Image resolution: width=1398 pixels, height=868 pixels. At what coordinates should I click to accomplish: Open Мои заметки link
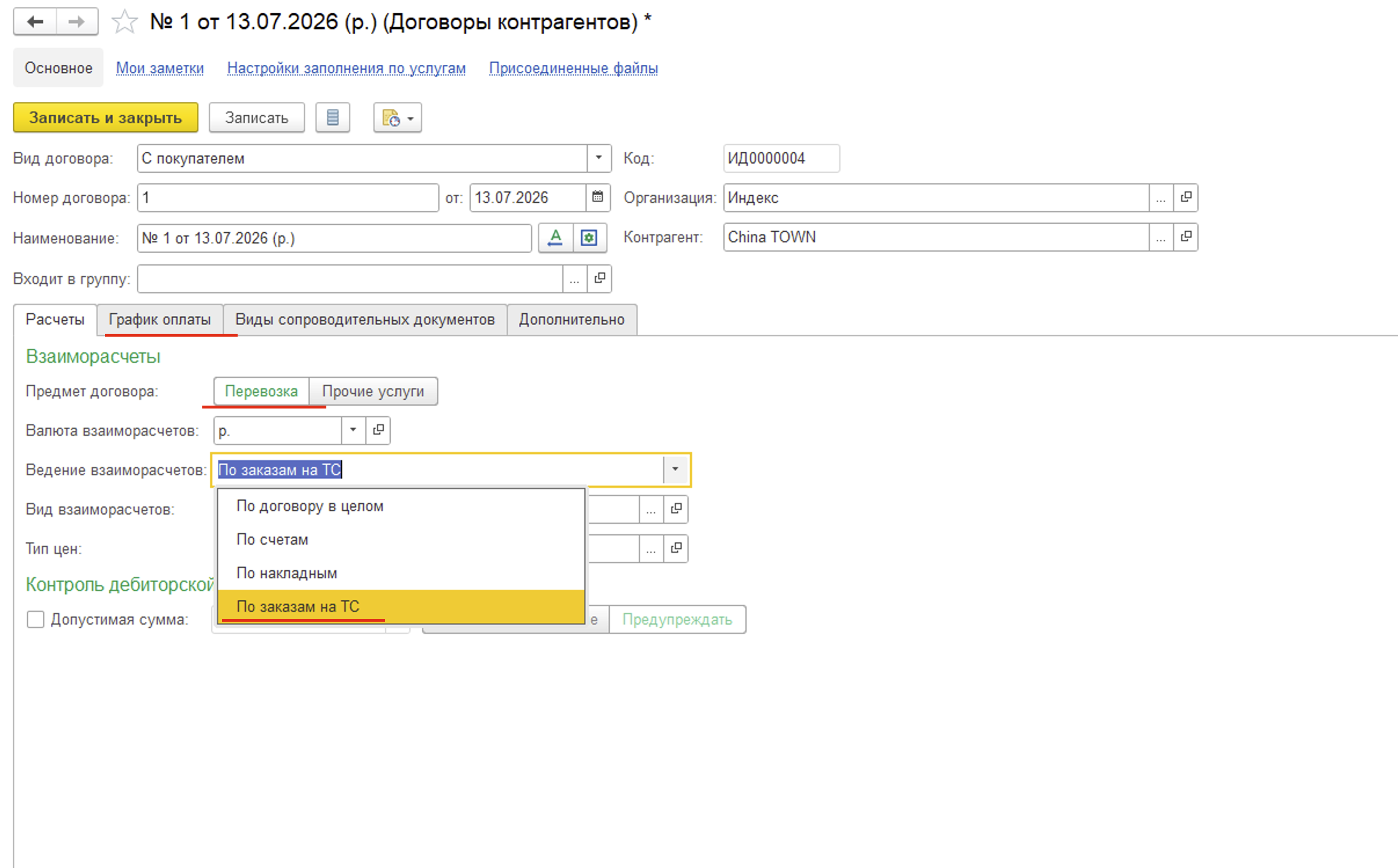[160, 68]
